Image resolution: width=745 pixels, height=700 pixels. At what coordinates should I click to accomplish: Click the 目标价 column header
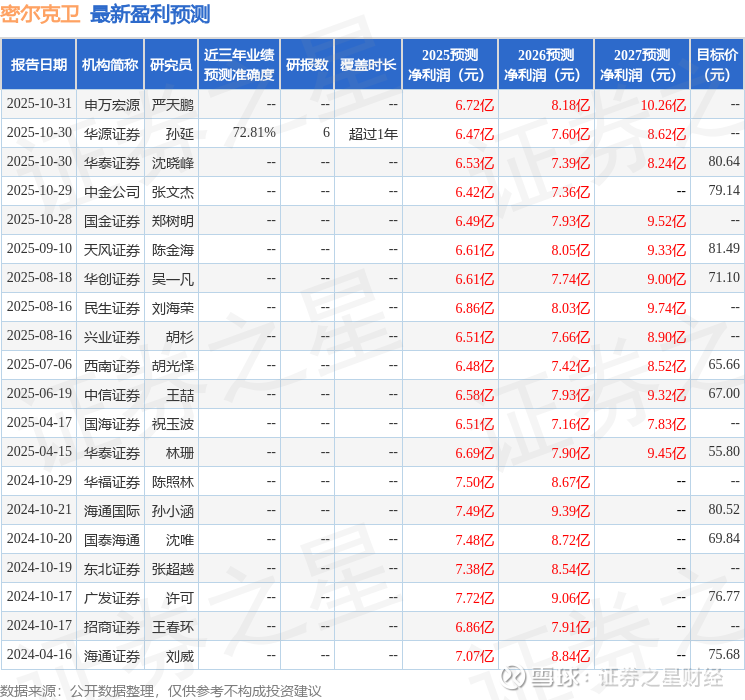click(717, 65)
